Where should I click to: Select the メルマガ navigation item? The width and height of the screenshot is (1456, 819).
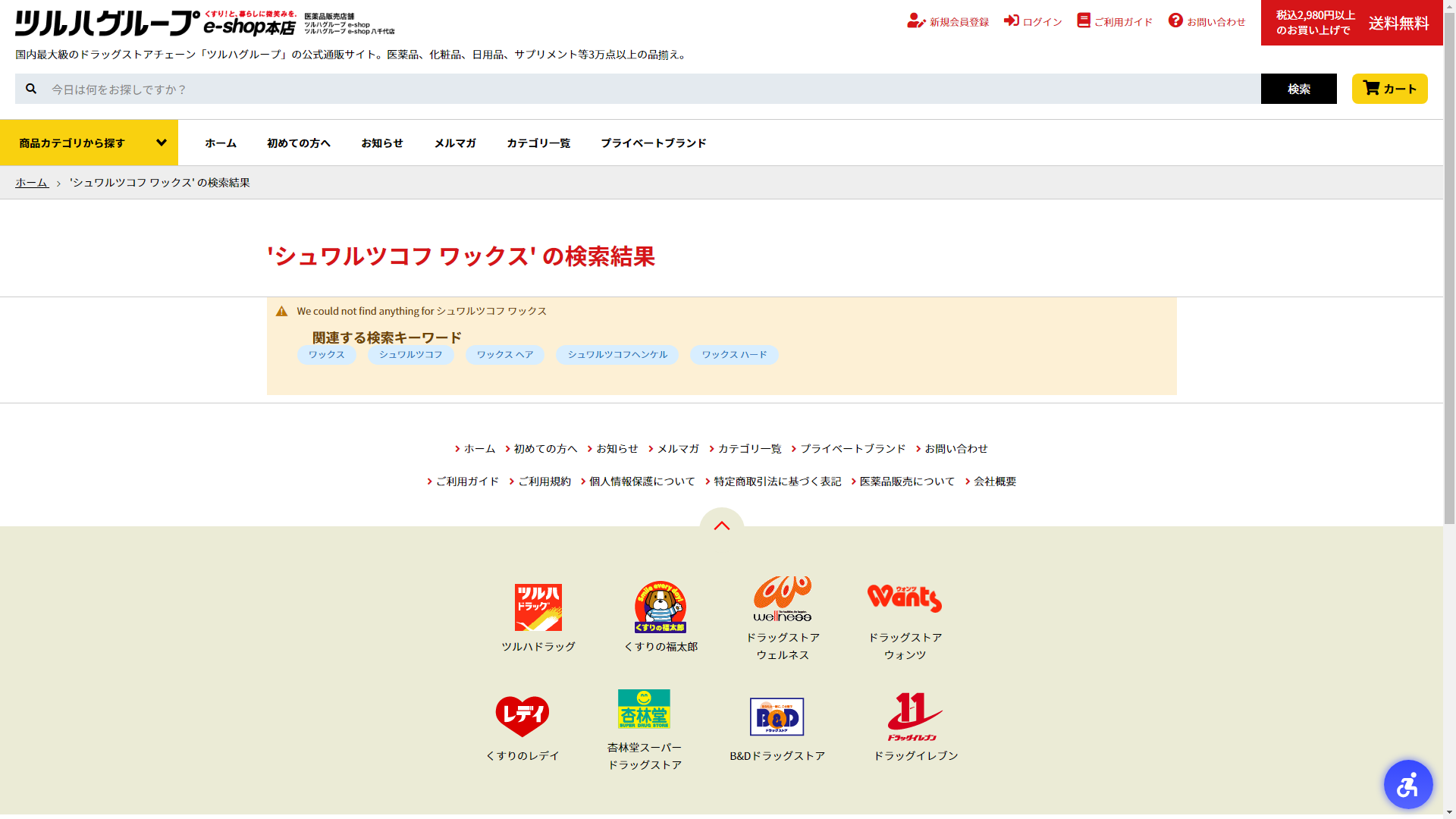[455, 143]
